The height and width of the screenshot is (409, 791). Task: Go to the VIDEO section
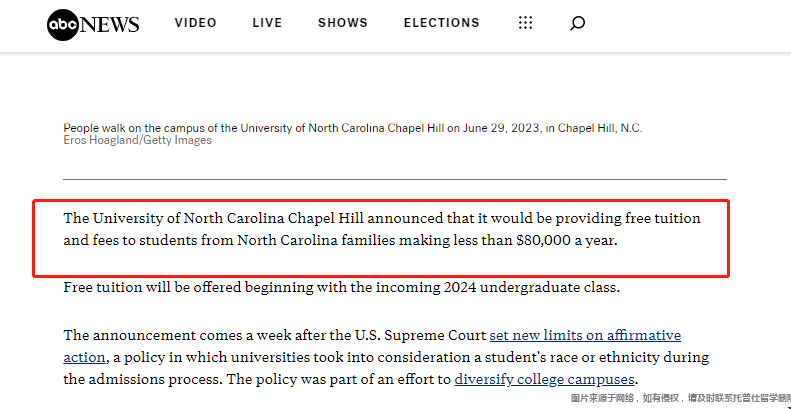(196, 23)
